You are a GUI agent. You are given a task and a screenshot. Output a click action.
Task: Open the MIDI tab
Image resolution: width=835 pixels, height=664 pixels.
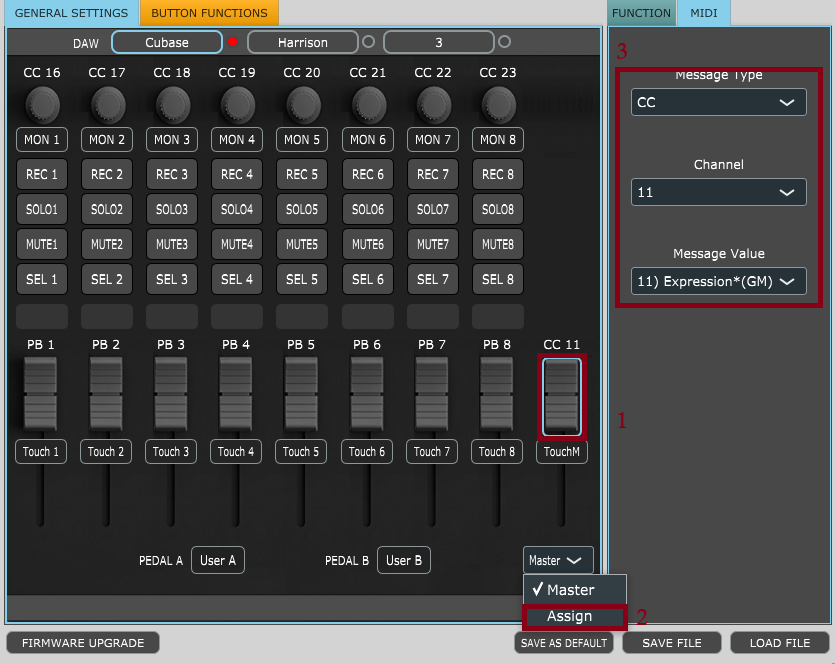tap(703, 13)
